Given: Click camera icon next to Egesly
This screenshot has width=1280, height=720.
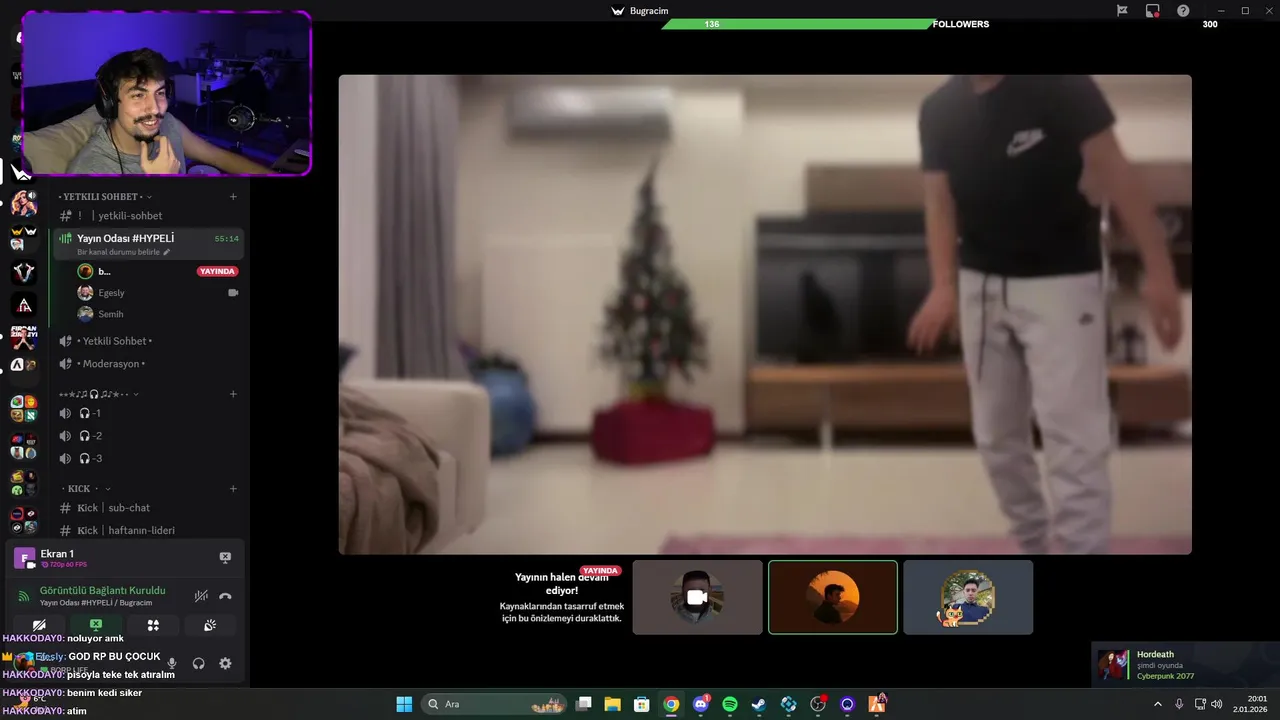Looking at the screenshot, I should 233,293.
